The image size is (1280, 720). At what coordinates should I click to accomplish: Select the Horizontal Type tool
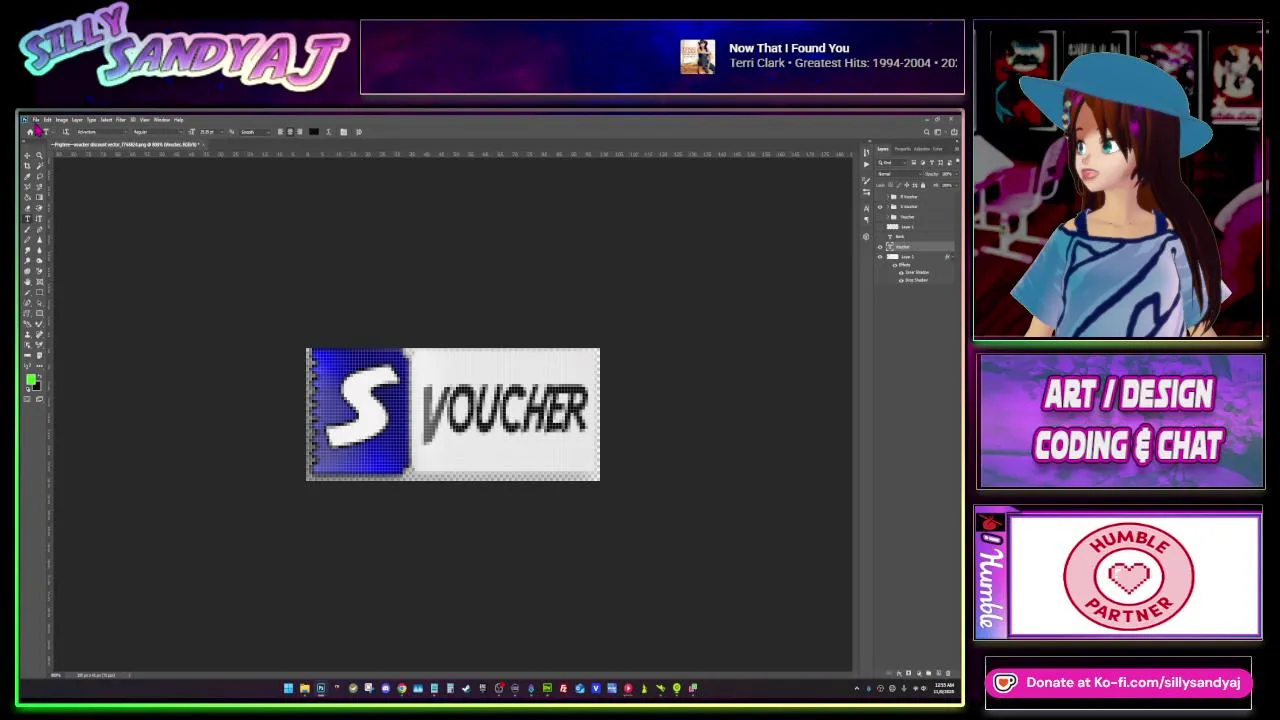click(x=27, y=218)
